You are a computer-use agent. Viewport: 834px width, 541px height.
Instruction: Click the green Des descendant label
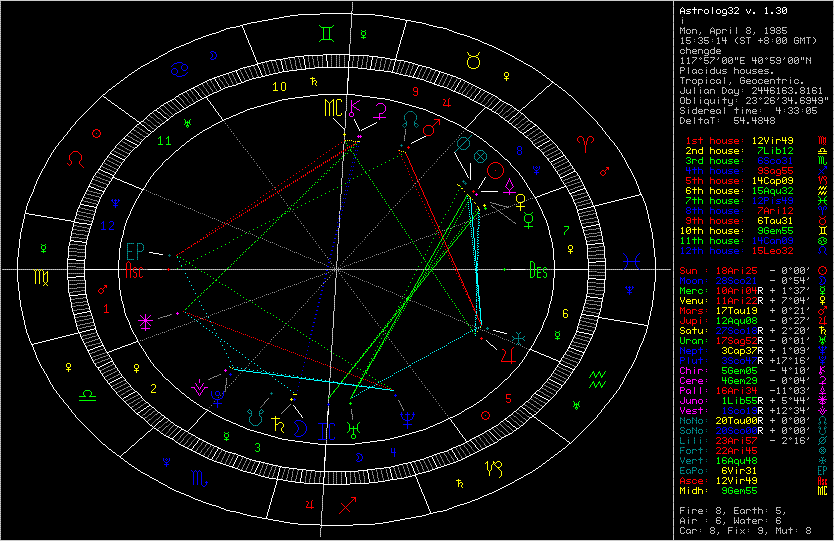coord(538,271)
